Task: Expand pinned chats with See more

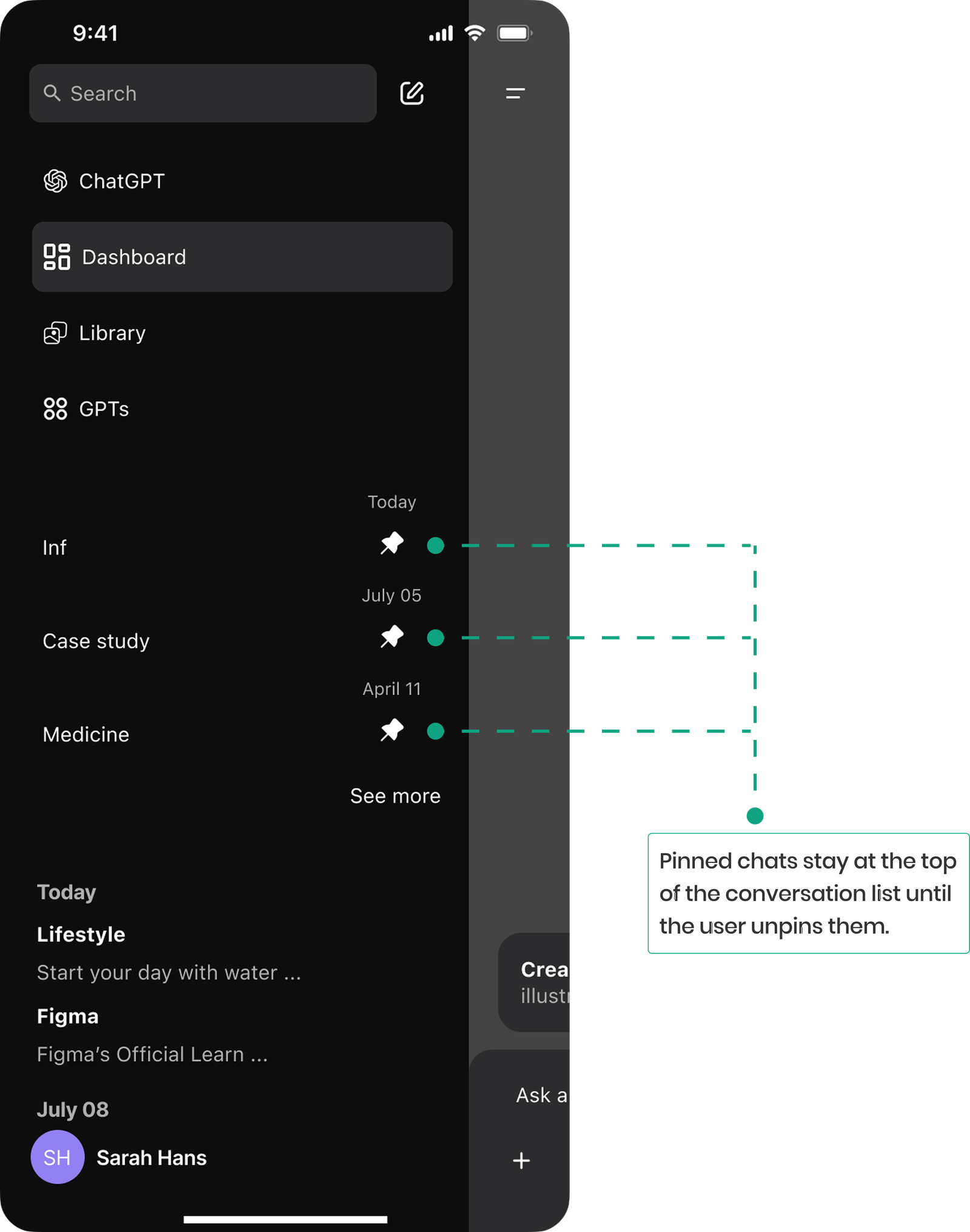Action: click(395, 796)
